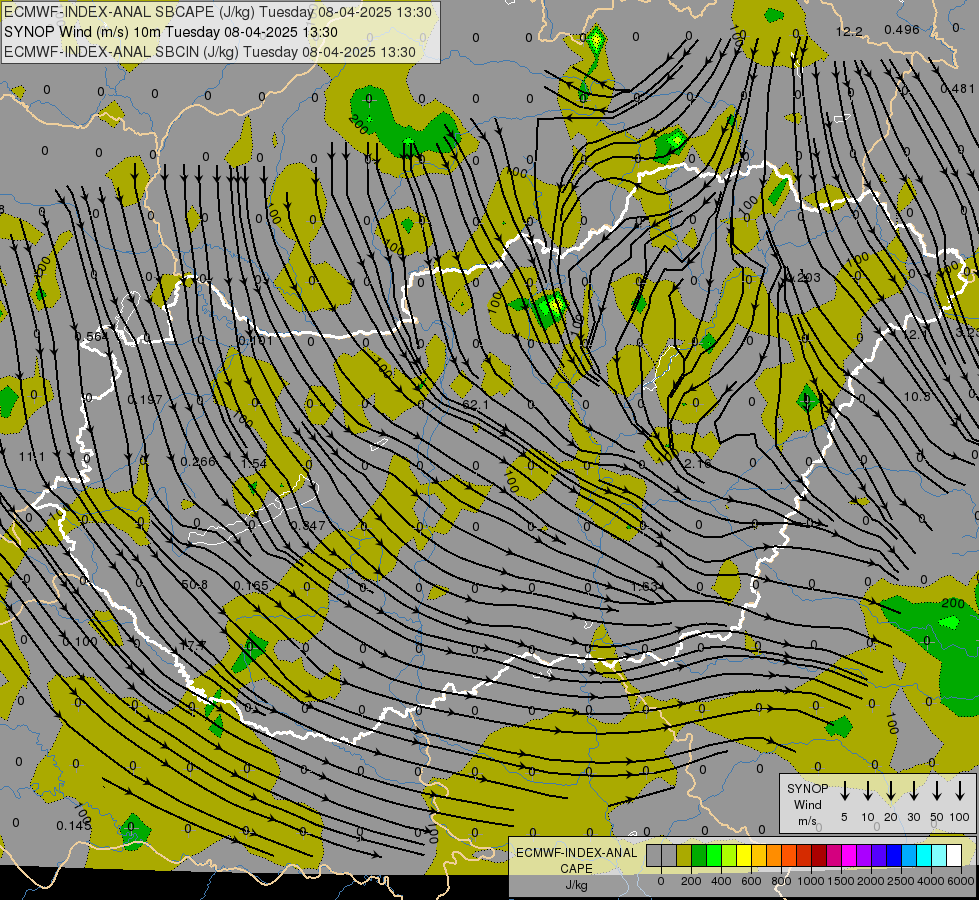979x900 pixels.
Task: Click the 10 m/s wind arrow in legend
Action: coord(868,791)
